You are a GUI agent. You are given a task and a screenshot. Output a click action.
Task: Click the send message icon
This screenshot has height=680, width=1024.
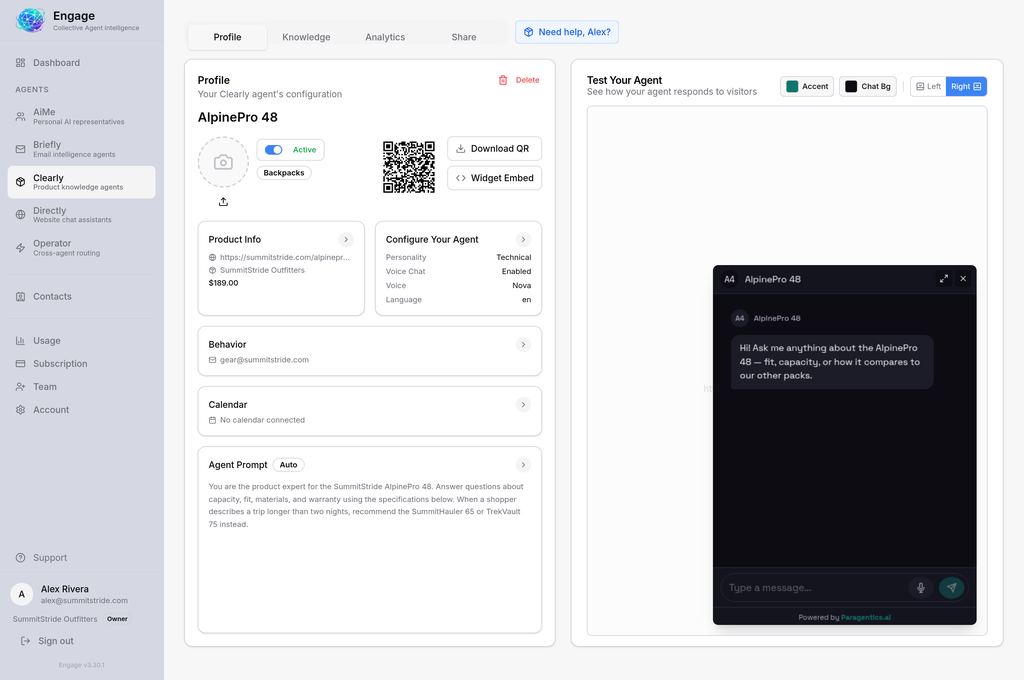[x=952, y=588]
